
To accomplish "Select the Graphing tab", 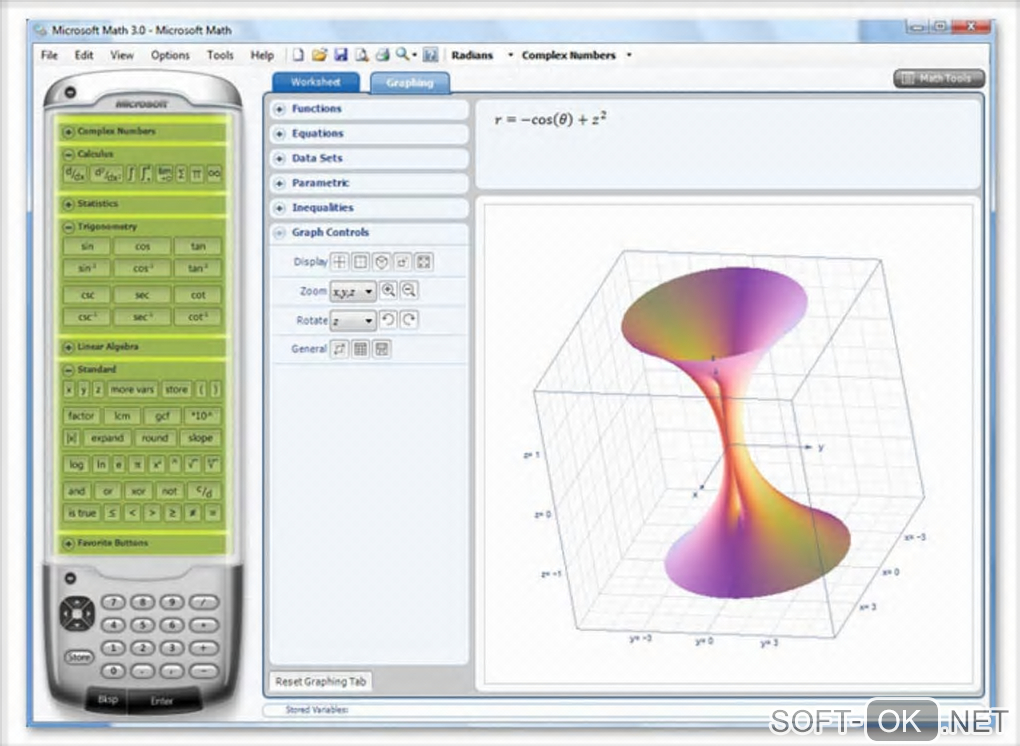I will click(410, 83).
